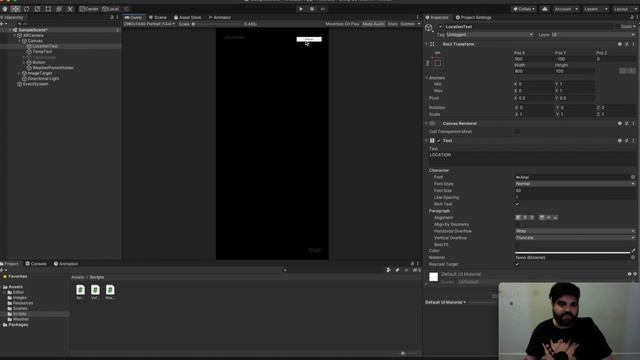Open Text component options menu
This screenshot has height=360, width=640.
(633, 140)
